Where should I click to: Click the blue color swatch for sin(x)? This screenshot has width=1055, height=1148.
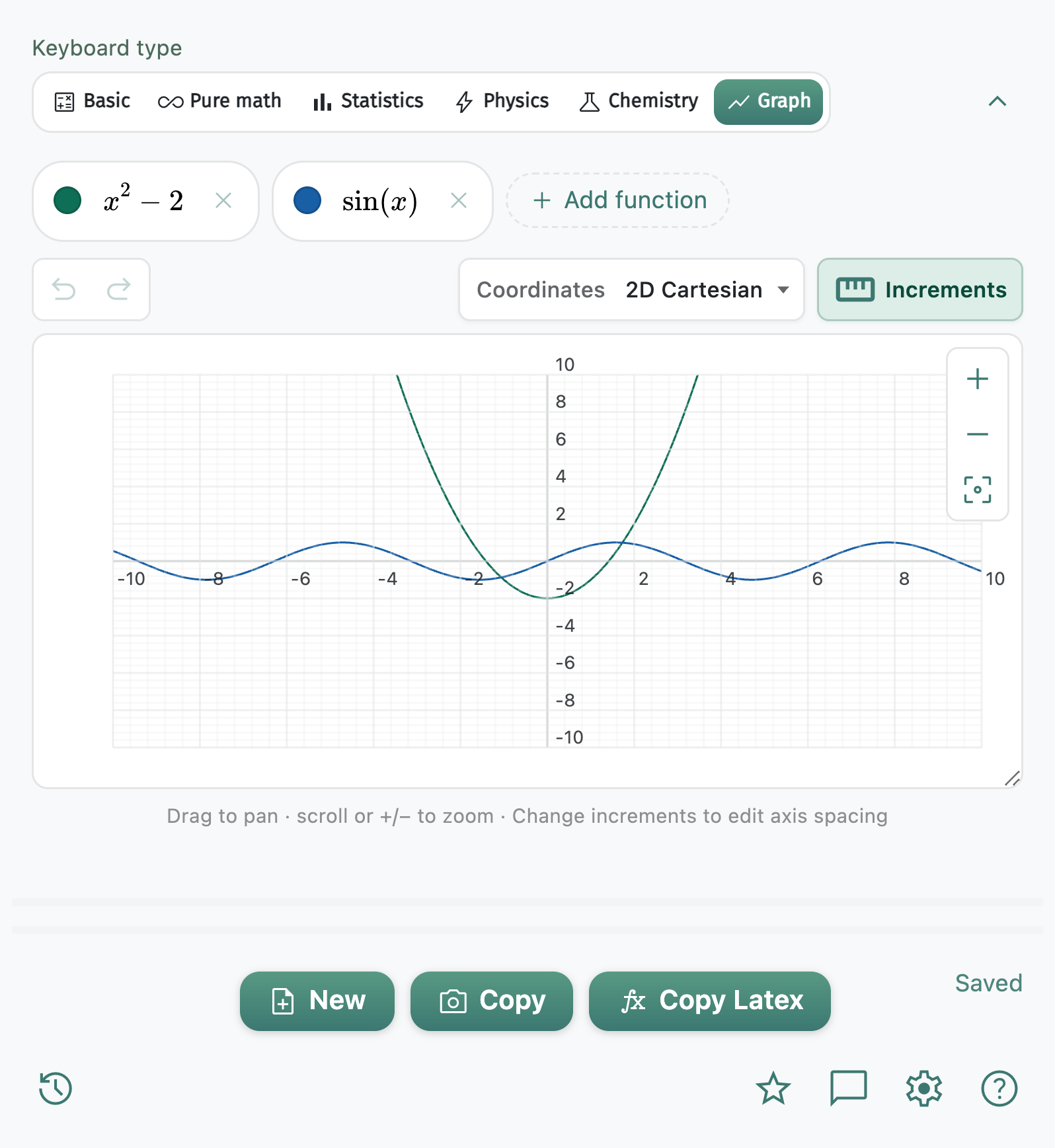point(307,200)
